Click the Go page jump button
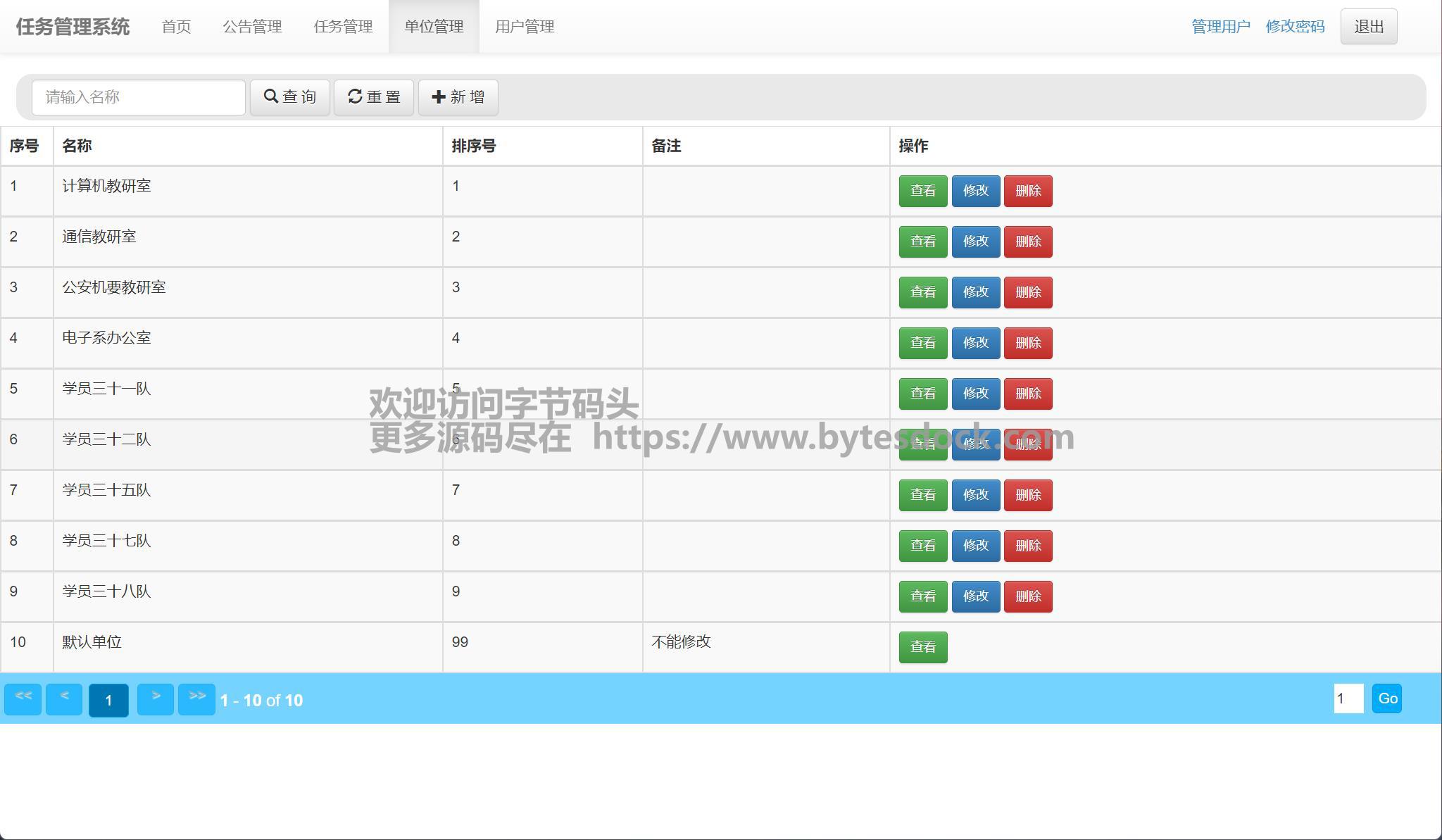 [1386, 698]
